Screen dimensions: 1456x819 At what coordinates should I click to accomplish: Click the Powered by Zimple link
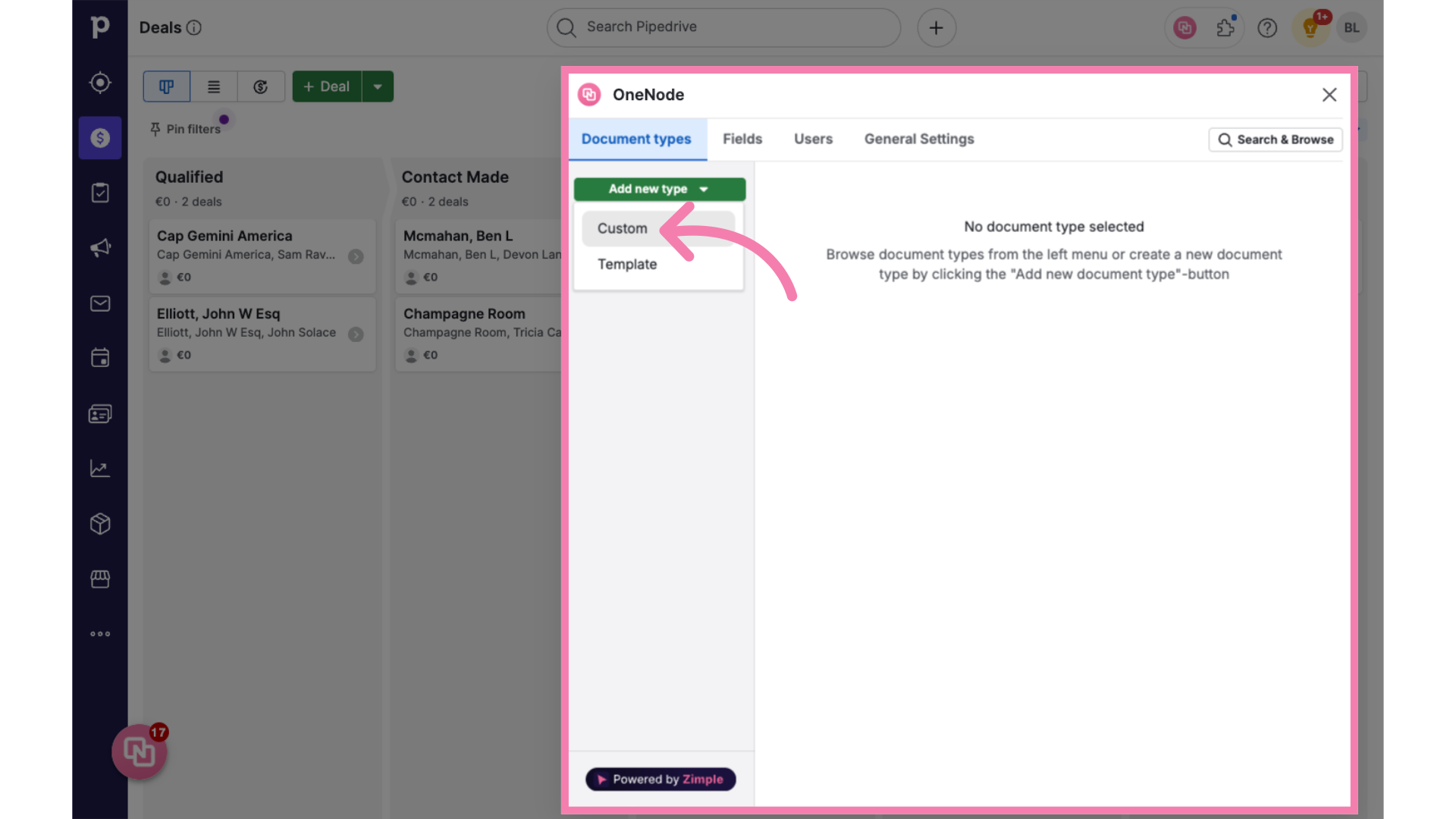660,779
